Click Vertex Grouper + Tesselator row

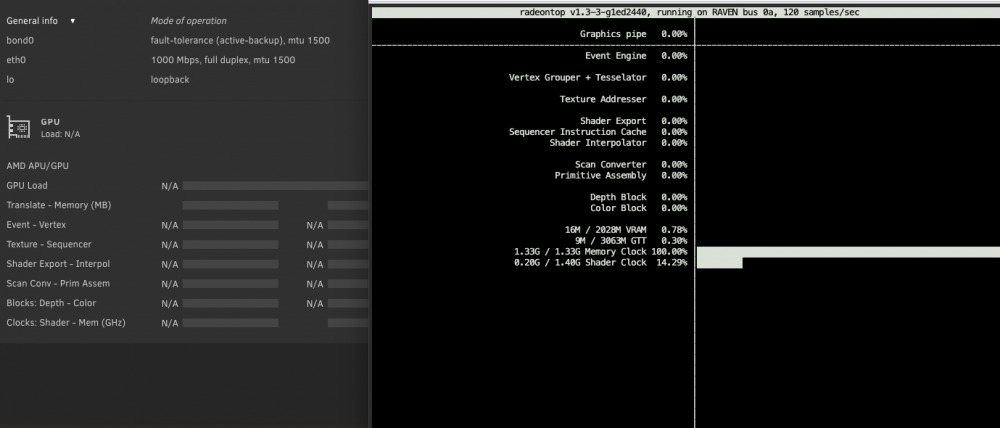tap(598, 77)
